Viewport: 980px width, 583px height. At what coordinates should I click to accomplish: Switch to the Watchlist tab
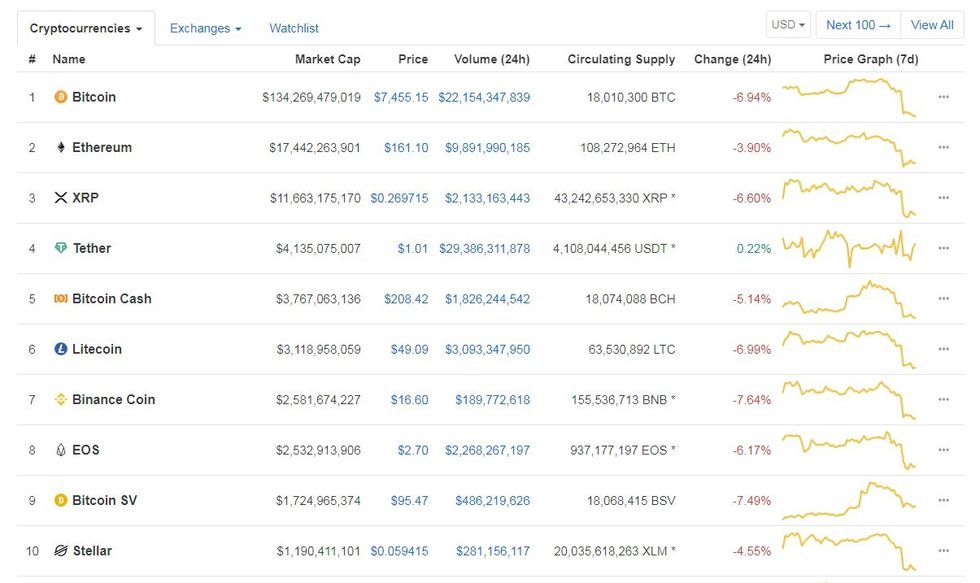click(293, 28)
